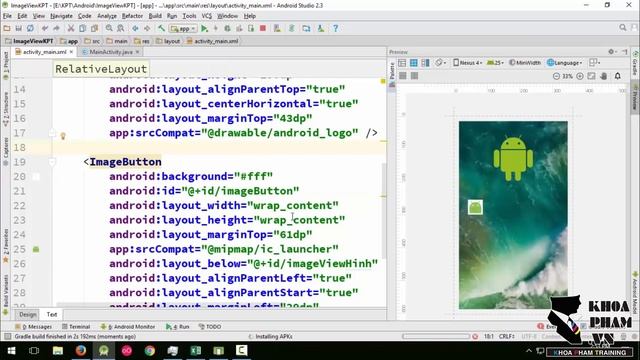
Task: Hide the Preview panel
Action: tap(625, 52)
